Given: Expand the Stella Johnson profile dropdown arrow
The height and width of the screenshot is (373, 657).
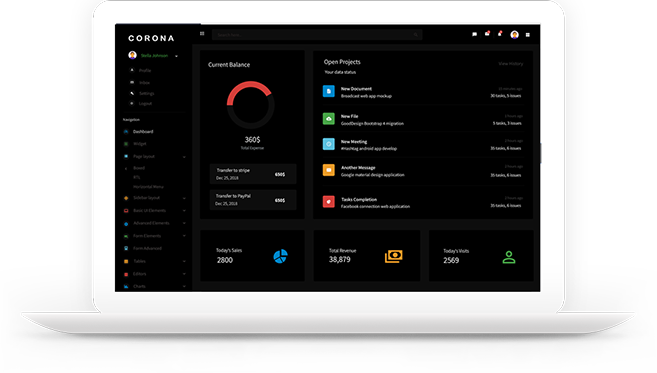Looking at the screenshot, I should coord(176,56).
